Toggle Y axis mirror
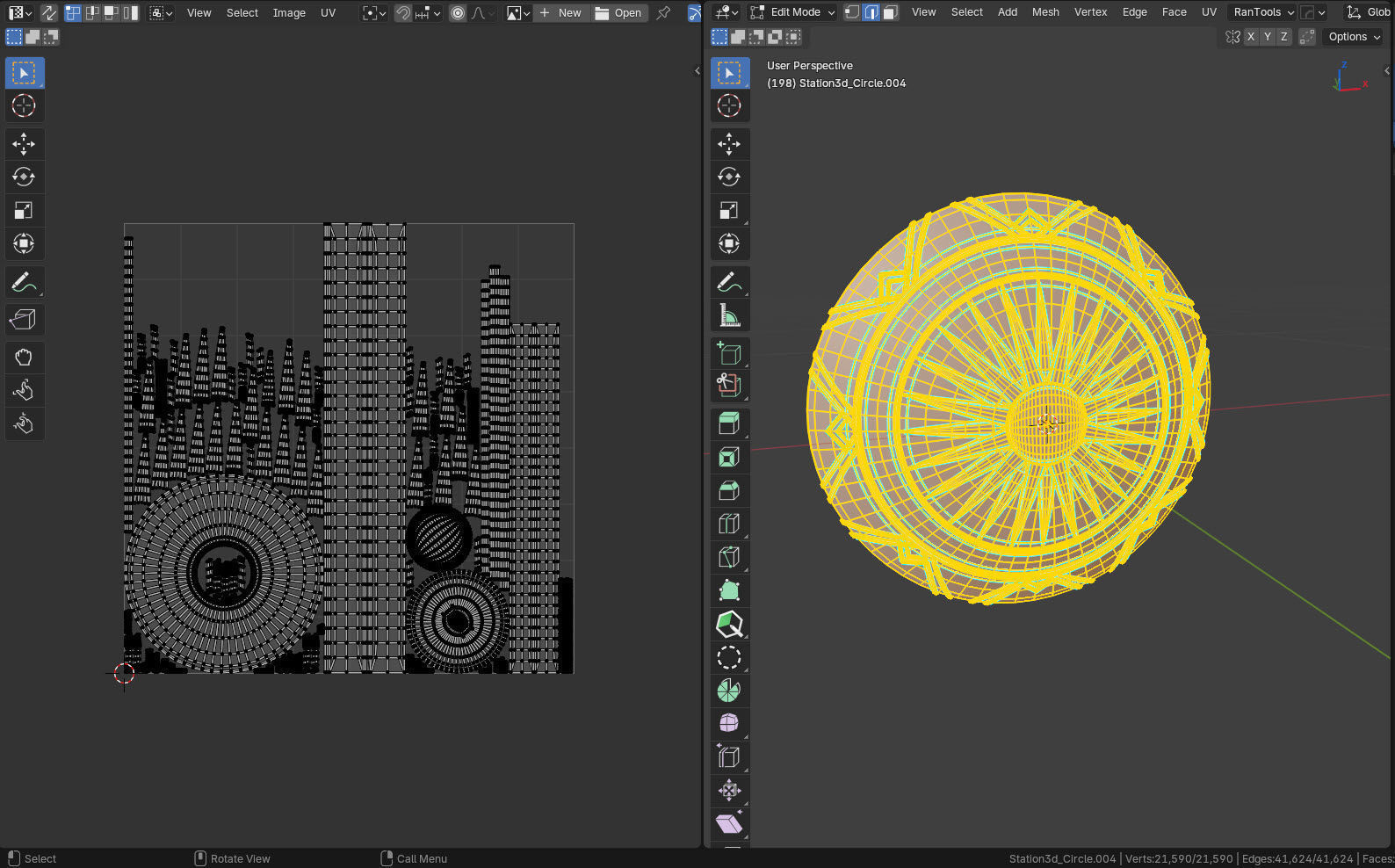 [x=1268, y=37]
